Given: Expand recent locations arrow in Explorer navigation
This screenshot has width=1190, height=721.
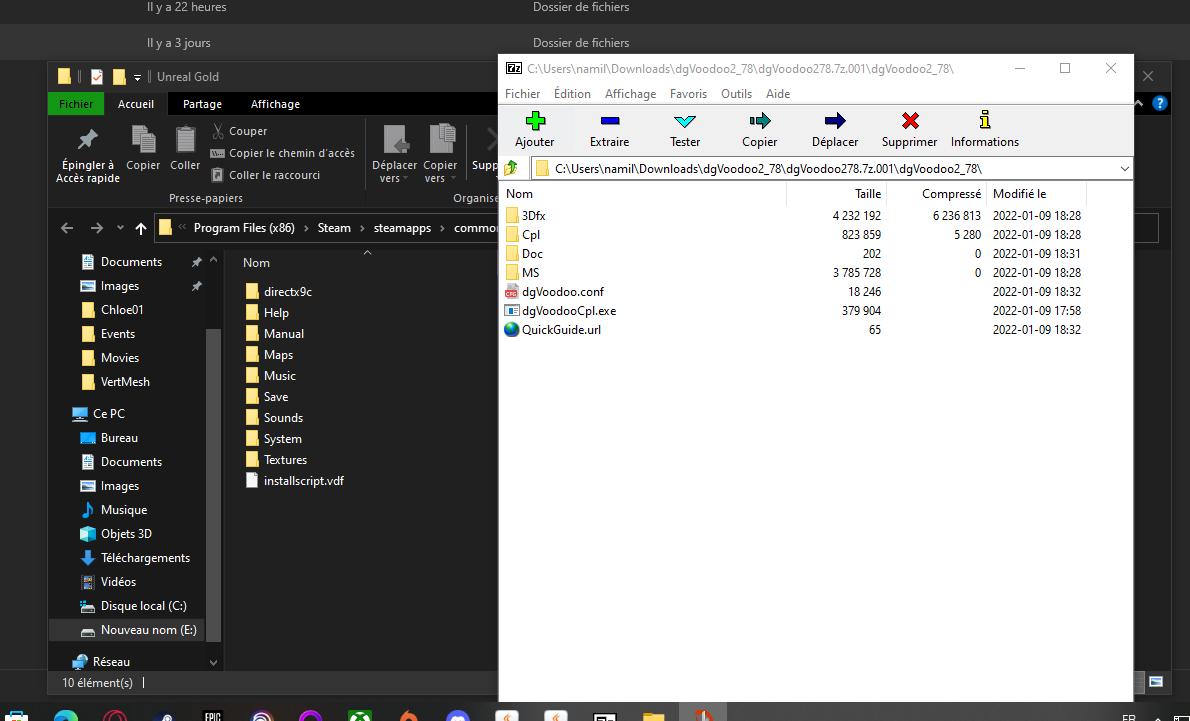Looking at the screenshot, I should click(x=120, y=228).
